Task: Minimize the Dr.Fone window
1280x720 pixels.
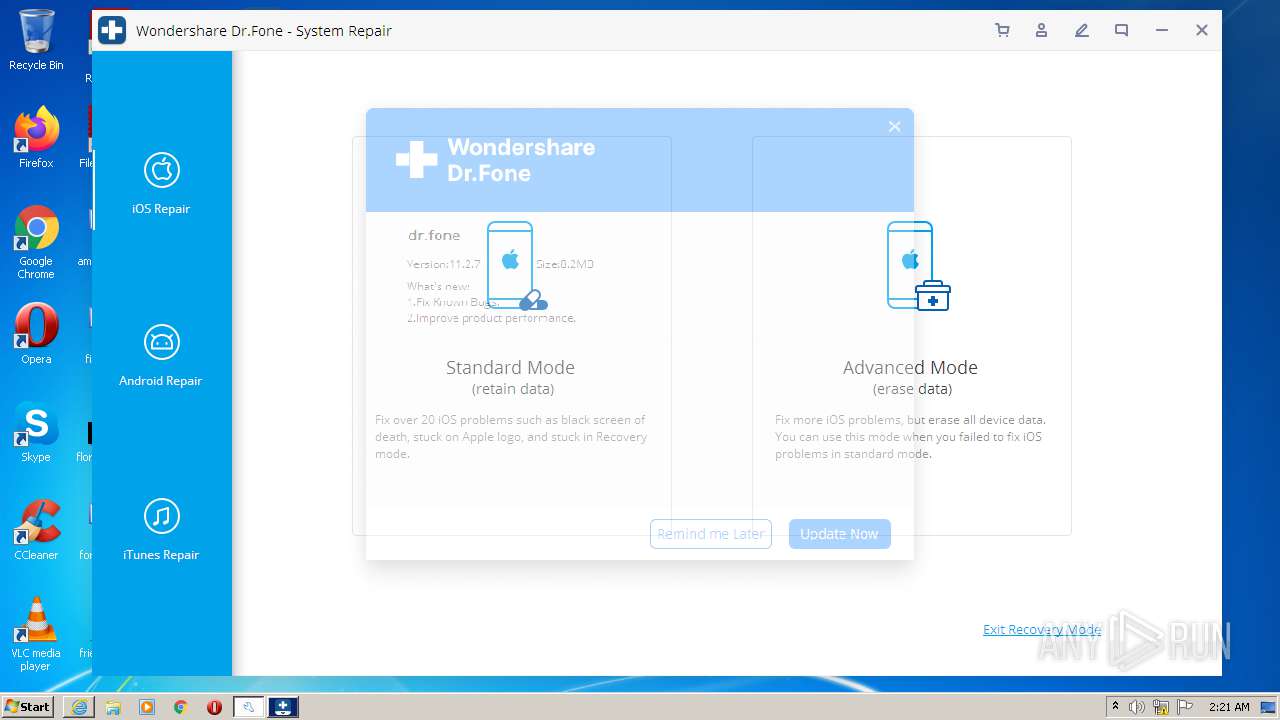Action: [x=1161, y=30]
